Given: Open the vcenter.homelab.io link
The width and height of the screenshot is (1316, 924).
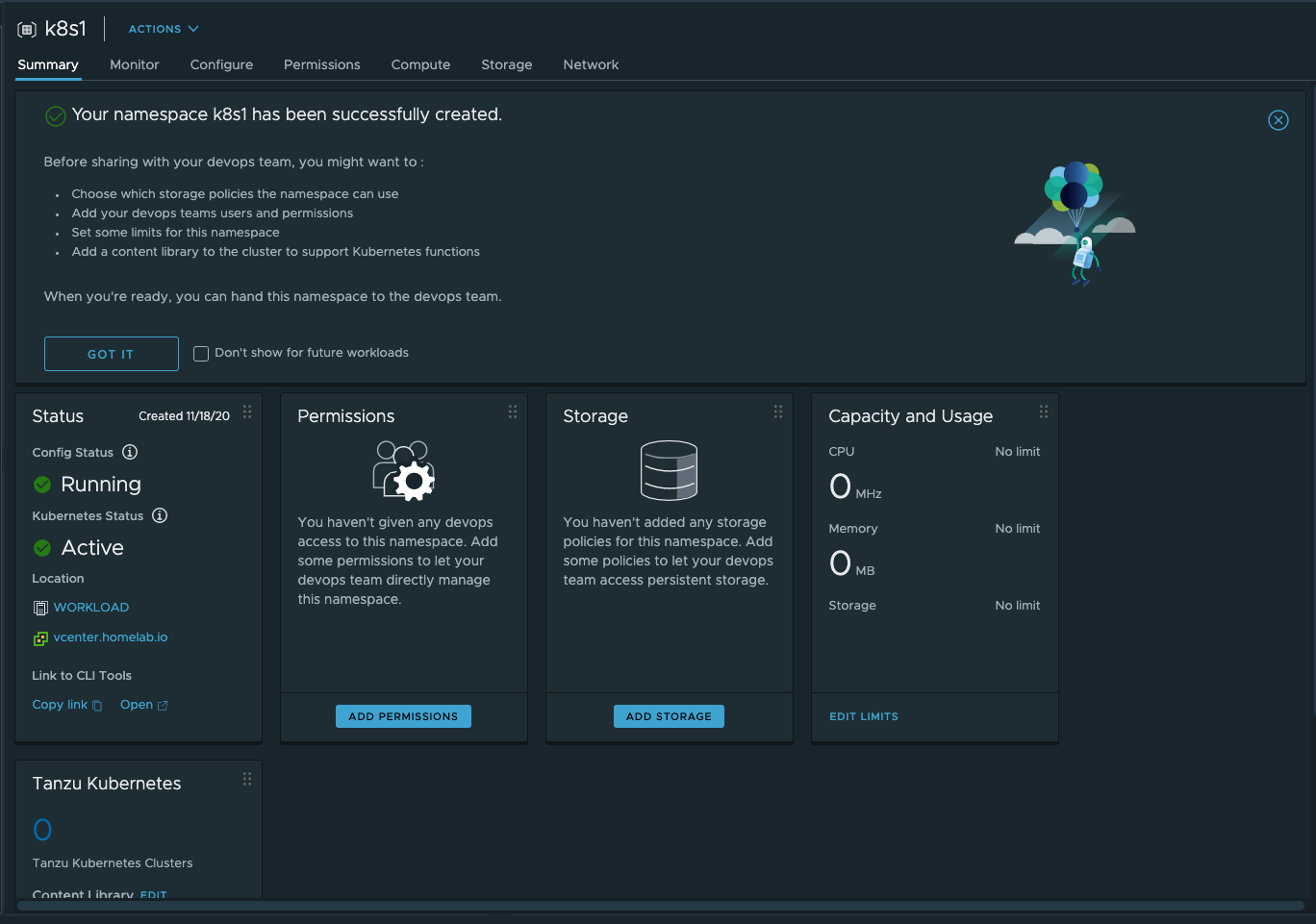Looking at the screenshot, I should [111, 637].
